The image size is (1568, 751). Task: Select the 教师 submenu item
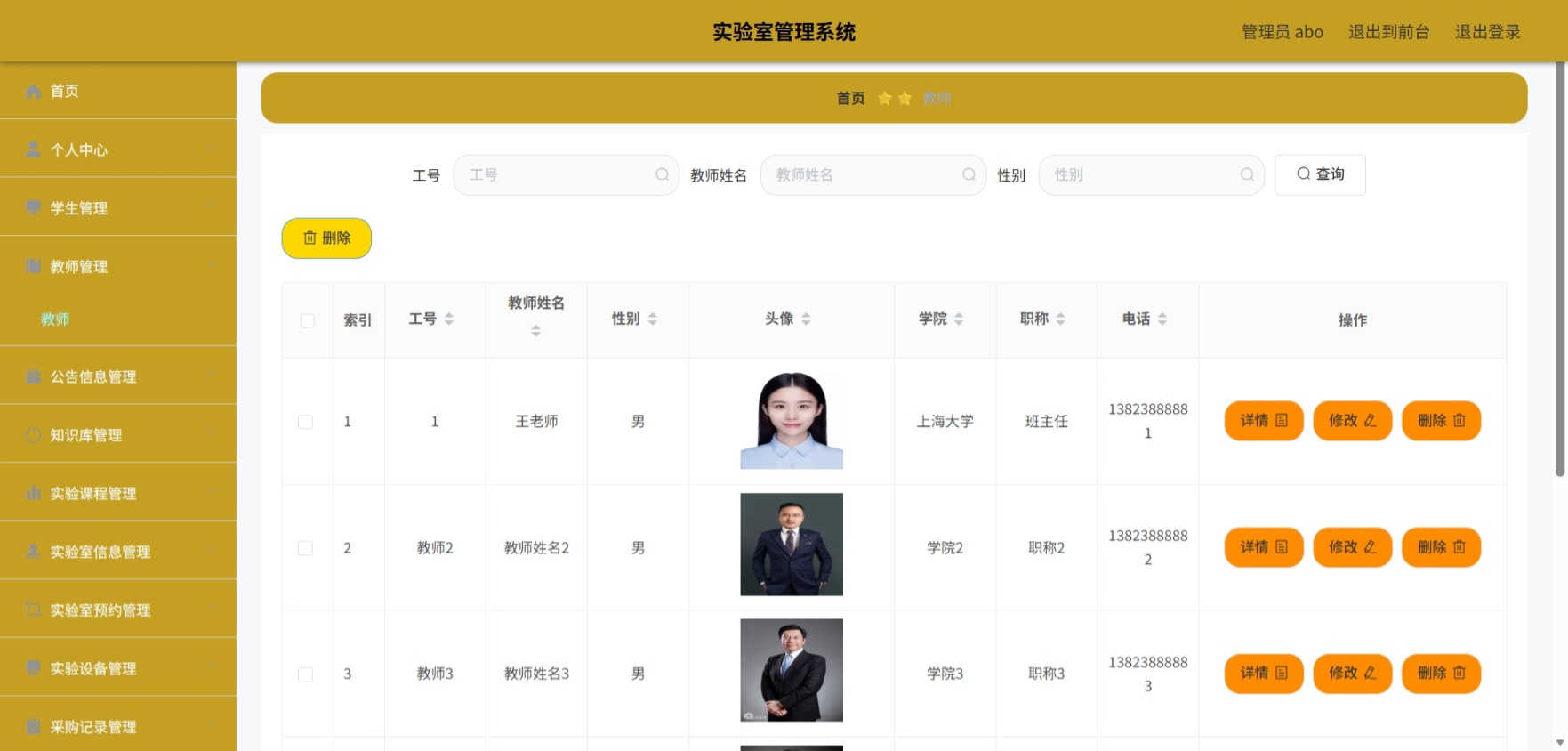tap(118, 319)
